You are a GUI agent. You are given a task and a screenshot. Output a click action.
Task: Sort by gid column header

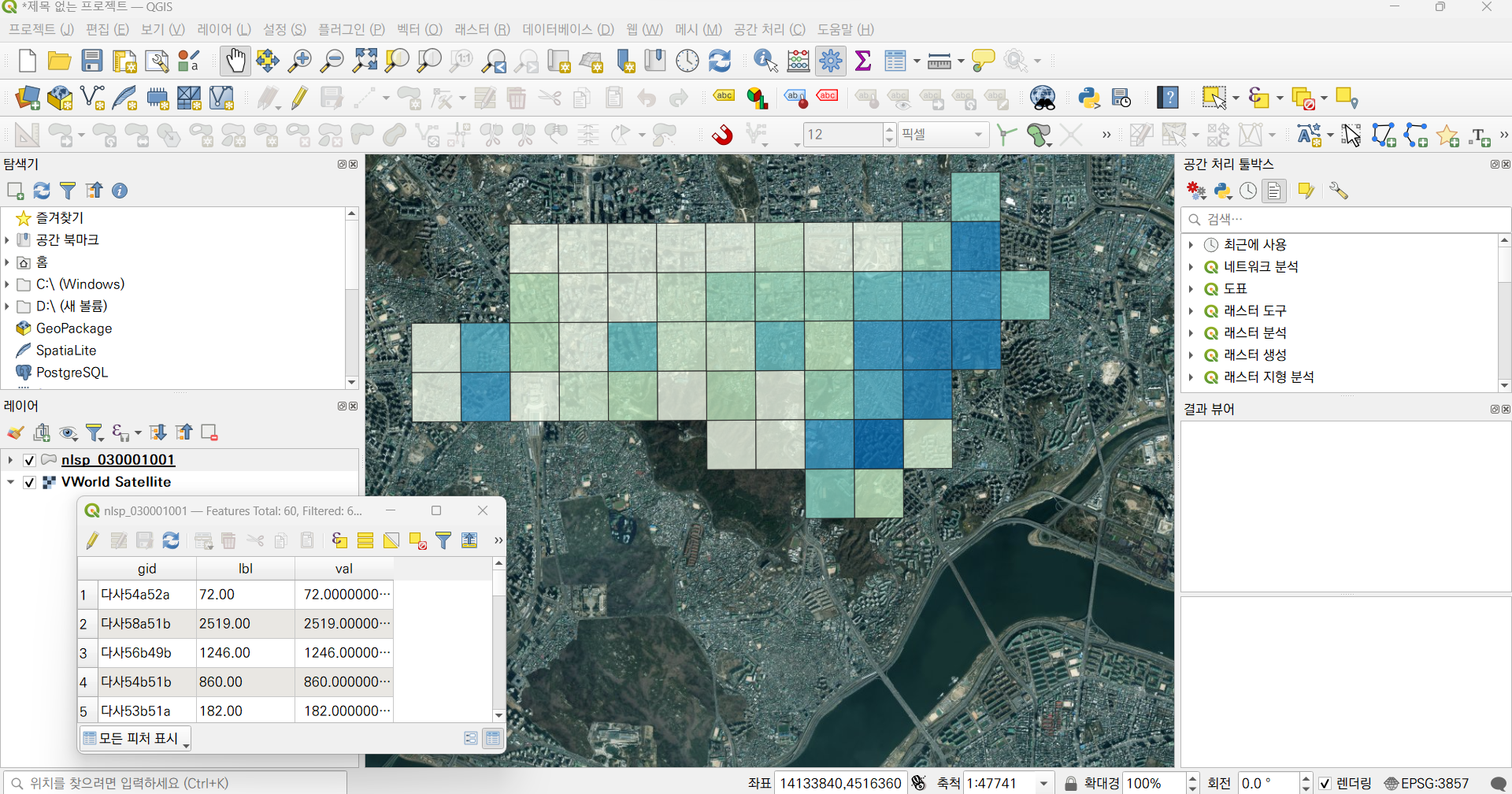(146, 569)
